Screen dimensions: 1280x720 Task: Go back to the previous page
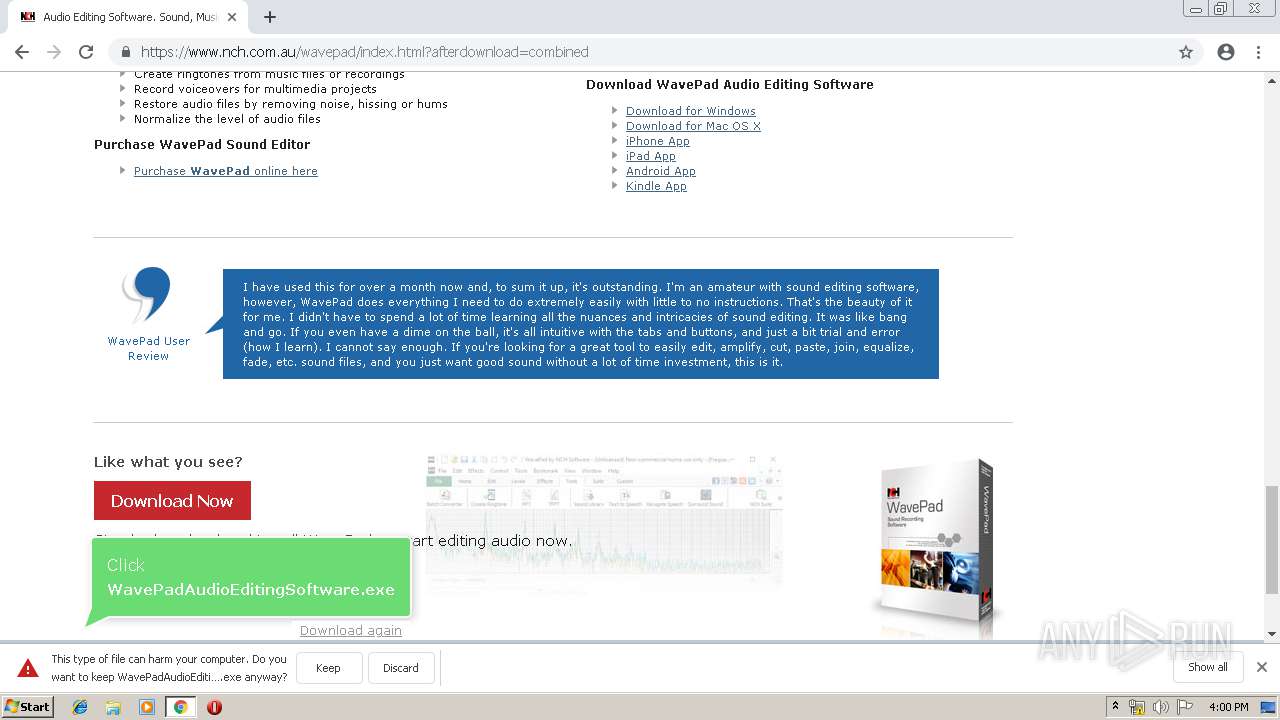coord(22,52)
